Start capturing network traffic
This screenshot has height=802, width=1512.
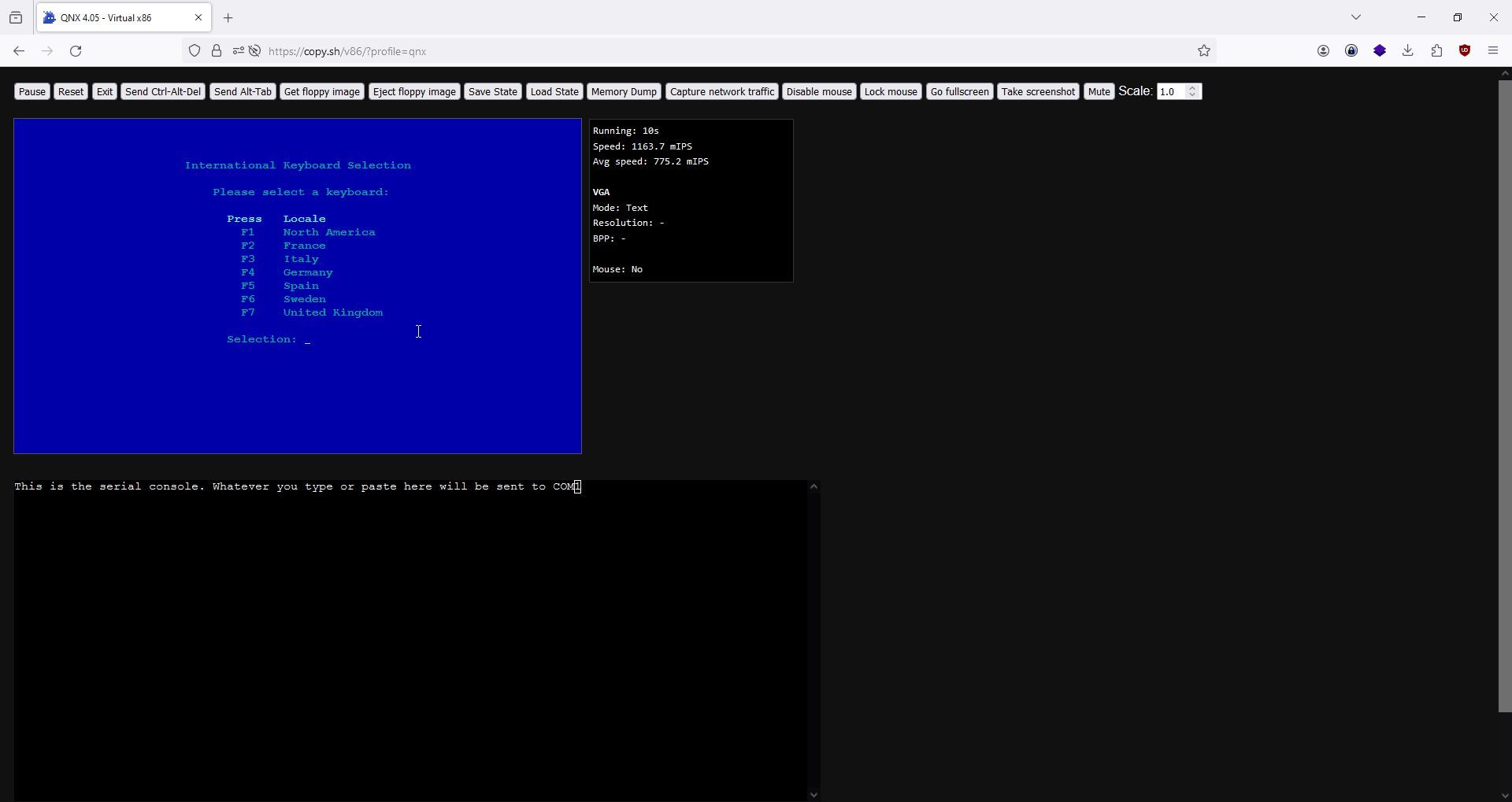pyautogui.click(x=722, y=92)
